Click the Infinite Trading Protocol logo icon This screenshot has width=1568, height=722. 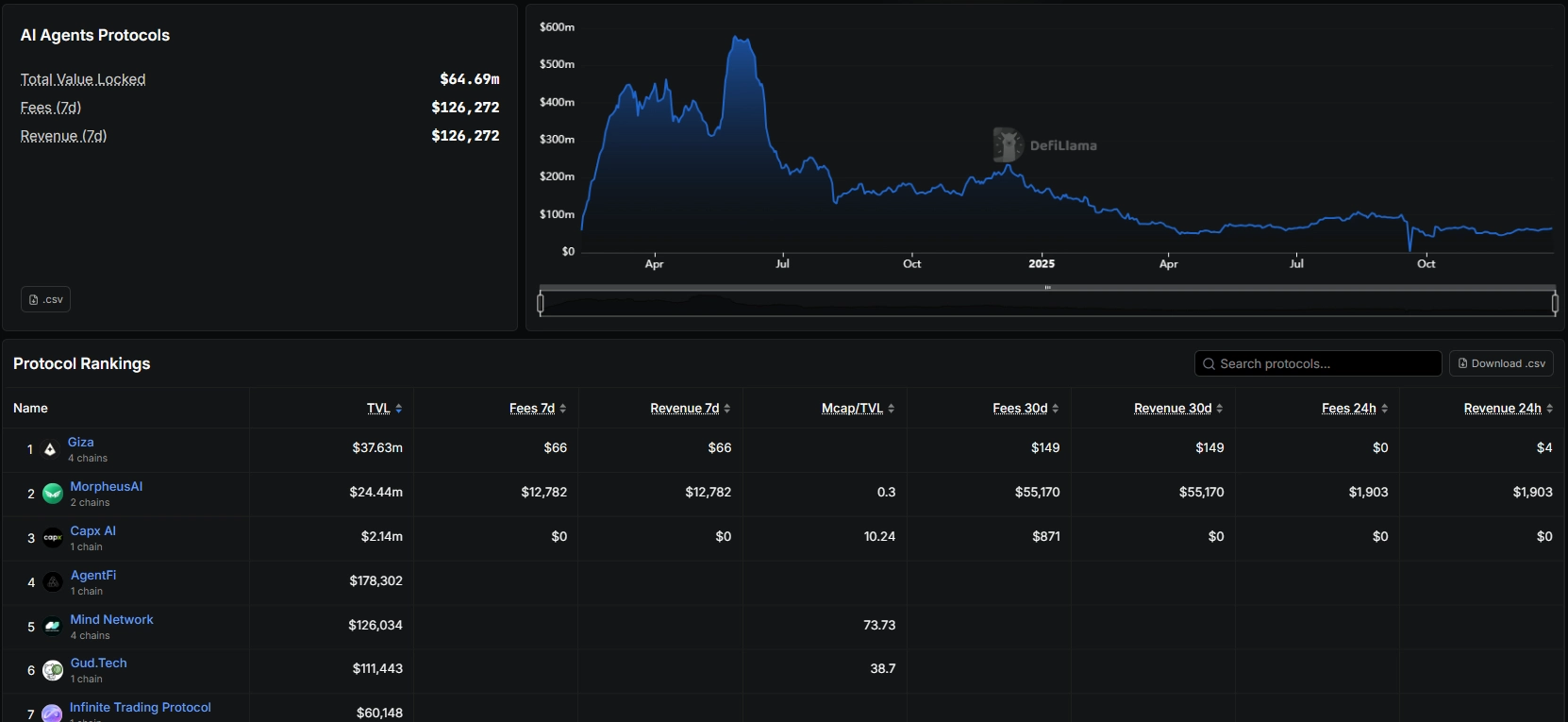pyautogui.click(x=53, y=714)
